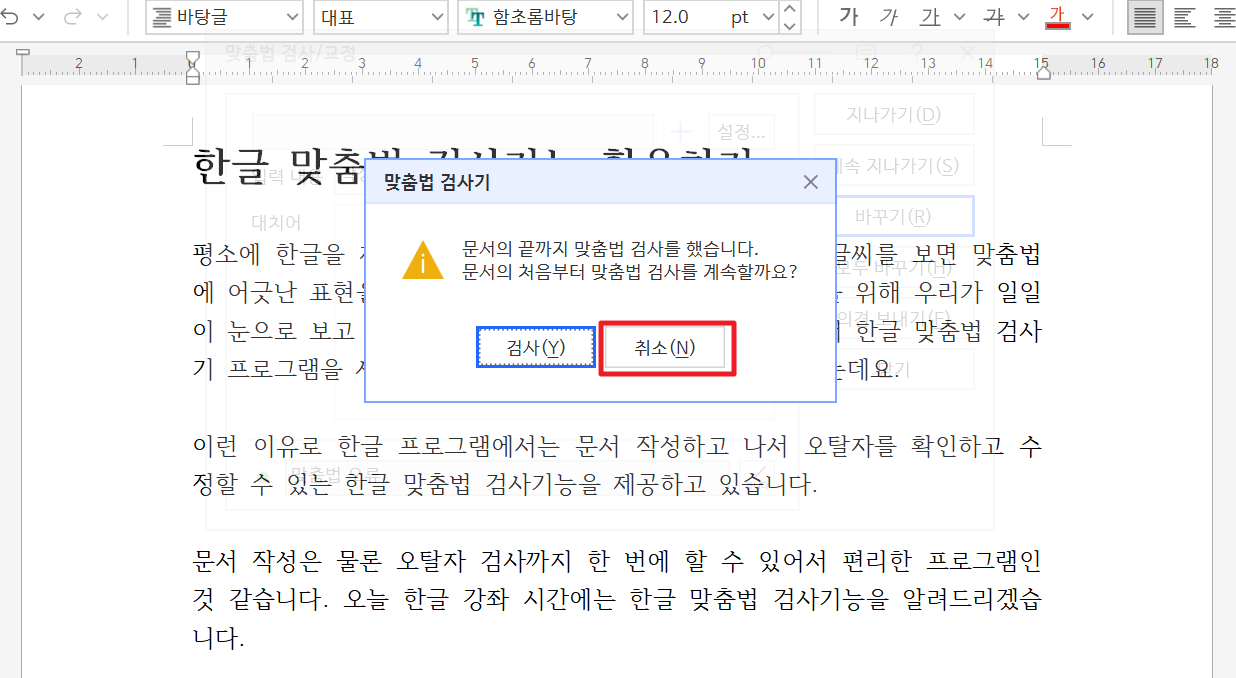Open the pt font size dropdown arrow
This screenshot has height=678, width=1236.
[767, 17]
